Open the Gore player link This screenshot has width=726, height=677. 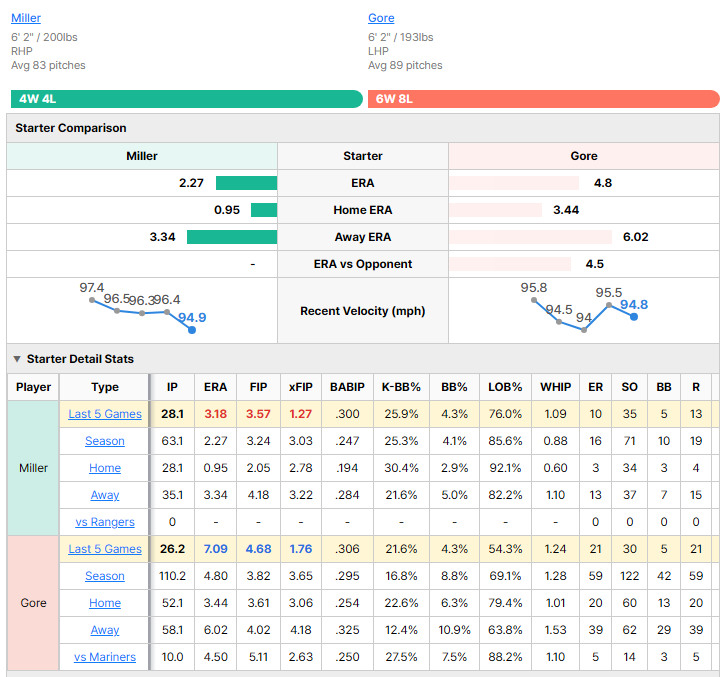tap(381, 18)
